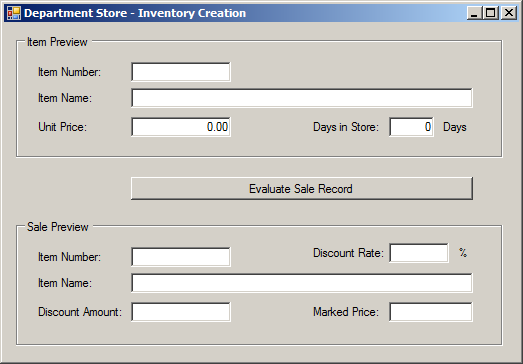Click the Discount Rate field
This screenshot has width=523, height=364.
click(419, 253)
